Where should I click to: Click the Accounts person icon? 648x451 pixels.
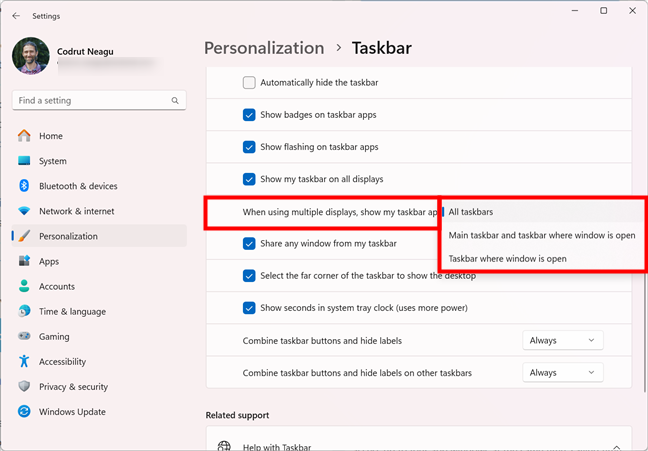click(x=24, y=286)
